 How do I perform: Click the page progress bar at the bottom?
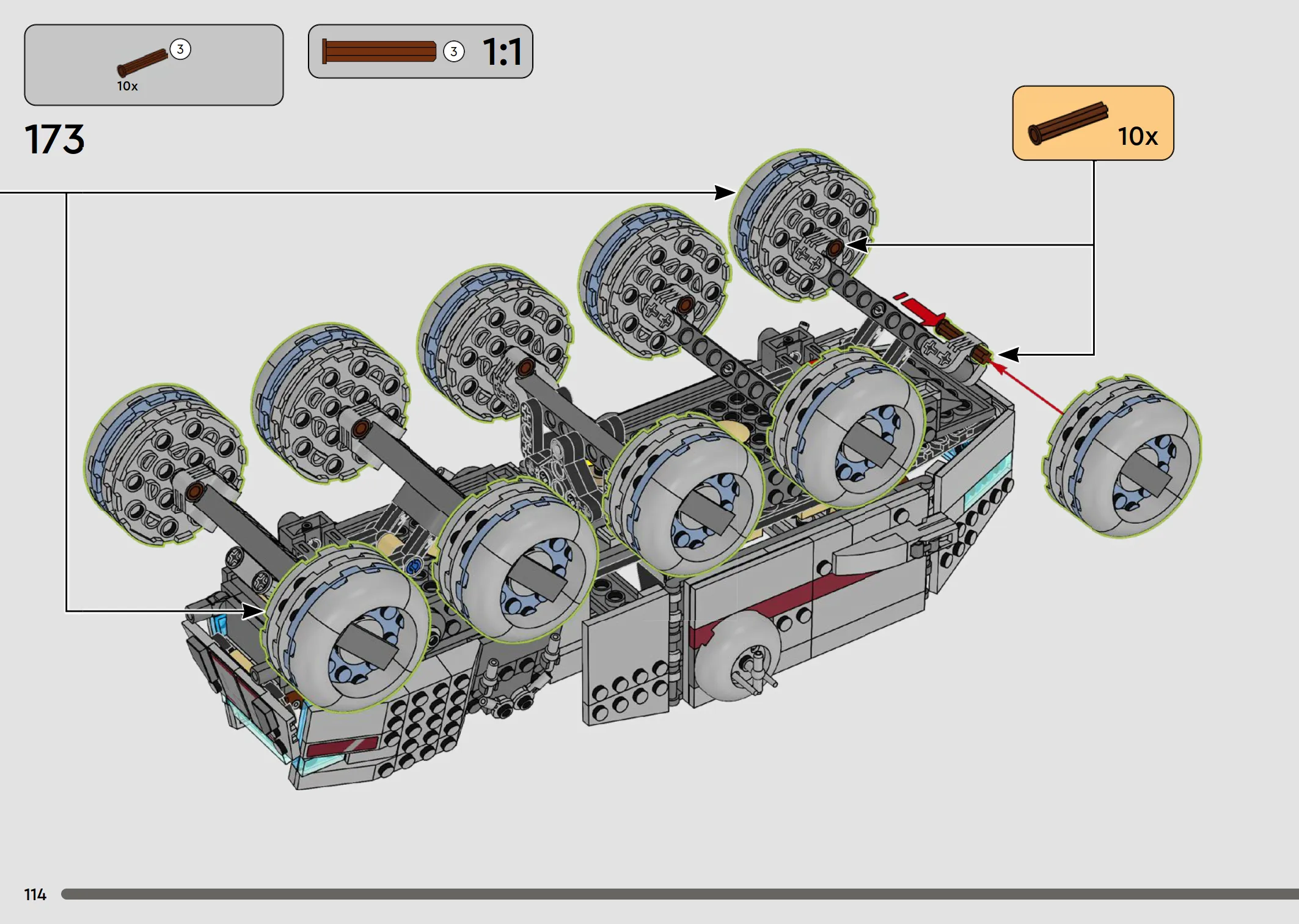pos(679,894)
